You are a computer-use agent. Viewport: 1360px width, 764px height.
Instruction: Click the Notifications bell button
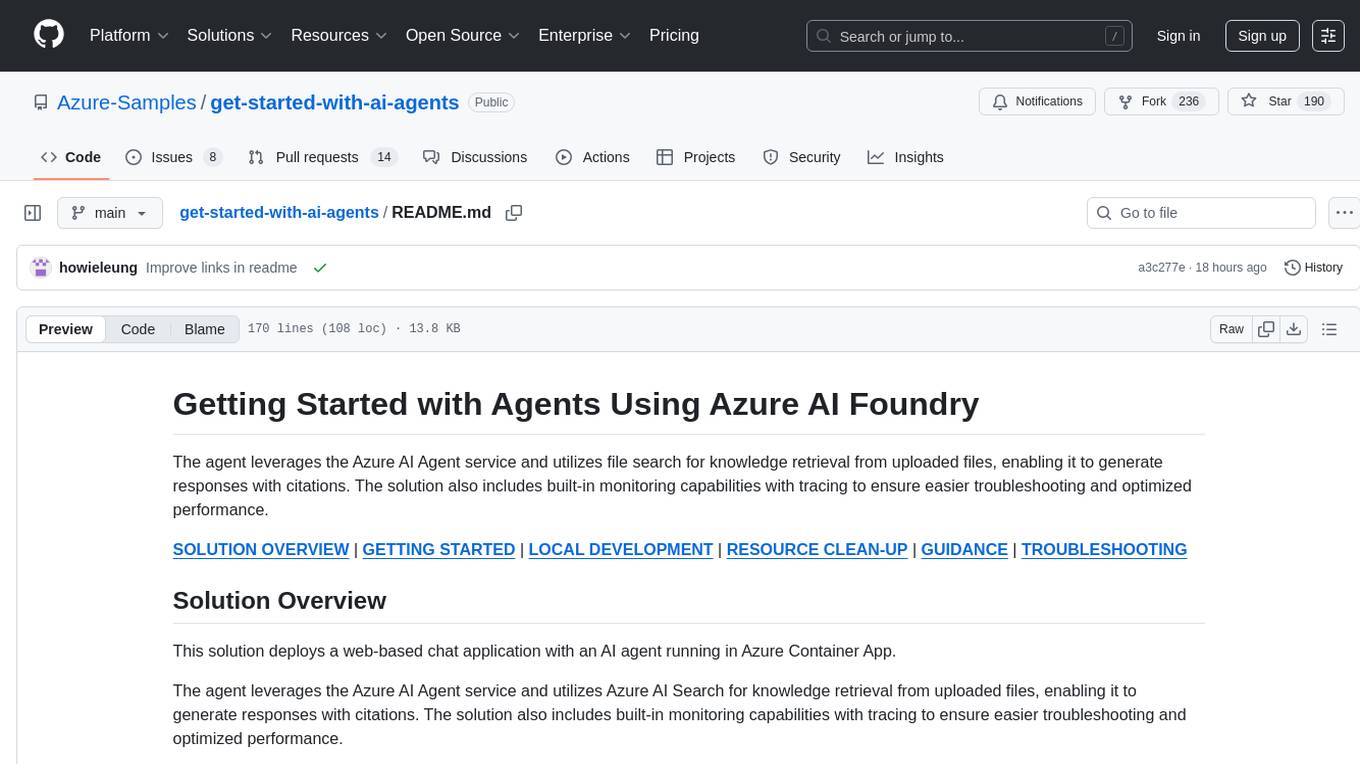point(1037,102)
